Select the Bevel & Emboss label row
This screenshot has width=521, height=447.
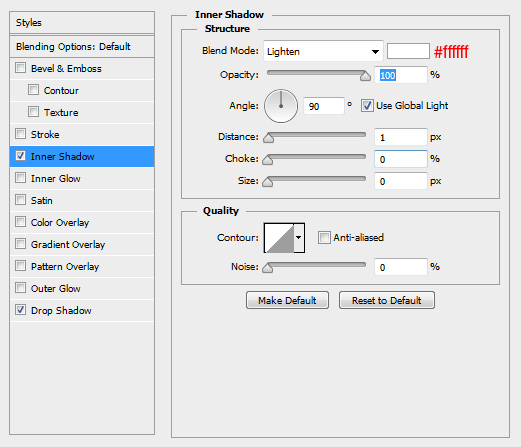pos(82,68)
